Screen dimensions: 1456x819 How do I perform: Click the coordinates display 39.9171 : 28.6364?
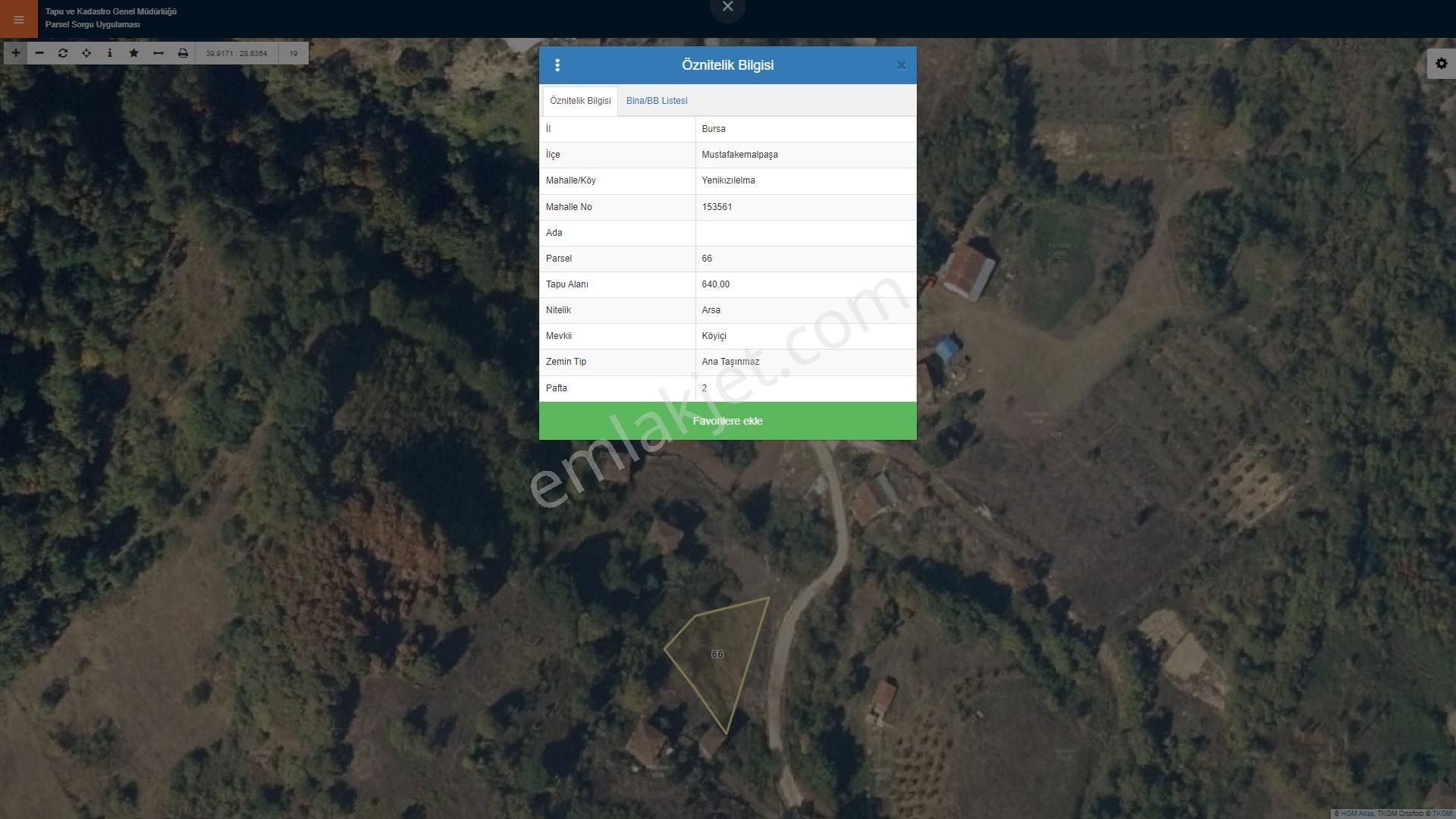click(237, 53)
